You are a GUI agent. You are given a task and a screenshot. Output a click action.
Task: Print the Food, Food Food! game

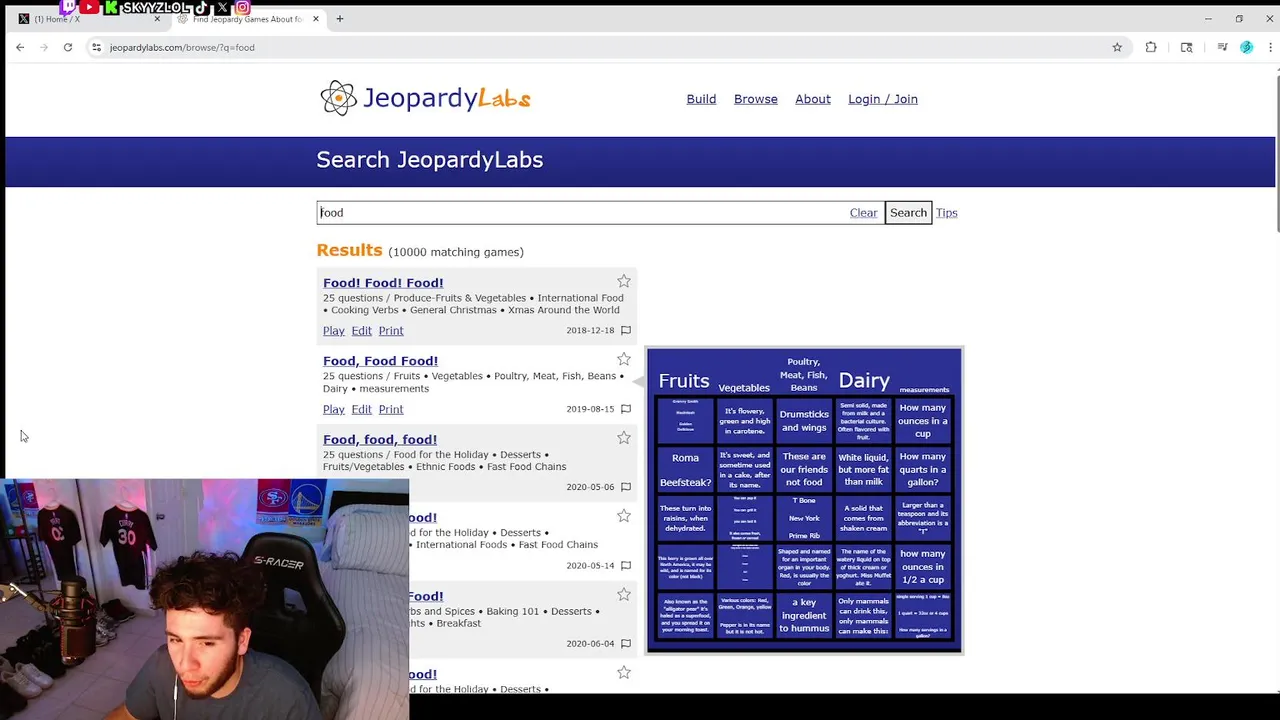click(391, 409)
